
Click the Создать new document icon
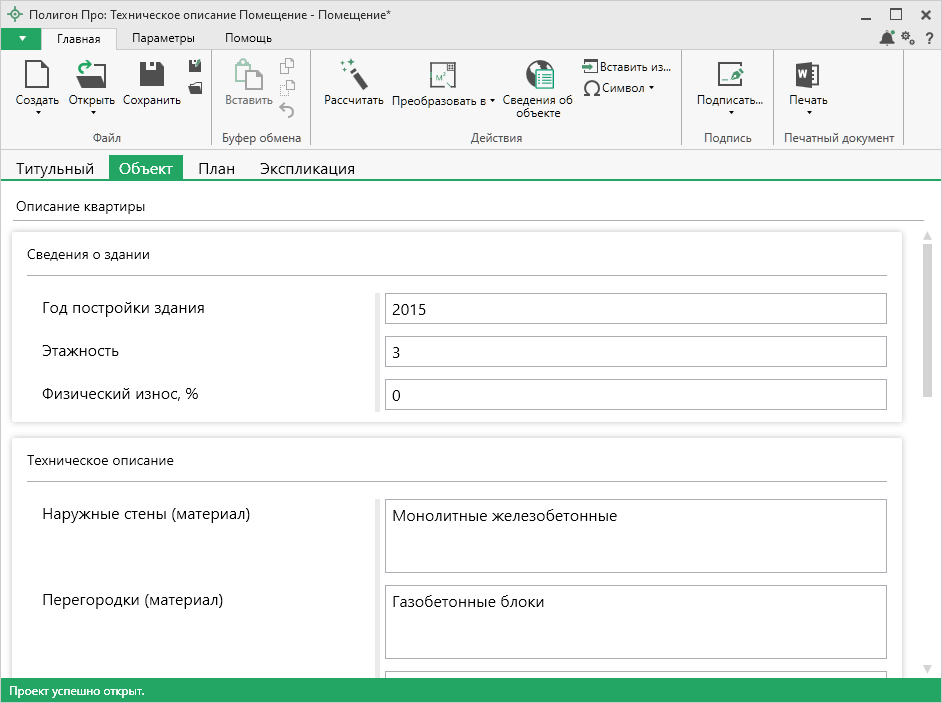(37, 75)
